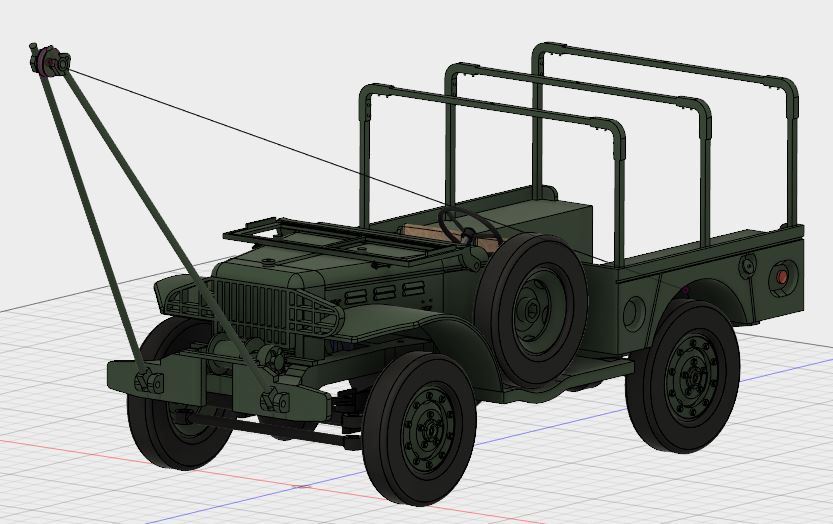Select the red tail light on rear body
This screenshot has height=524, width=833.
[x=783, y=276]
